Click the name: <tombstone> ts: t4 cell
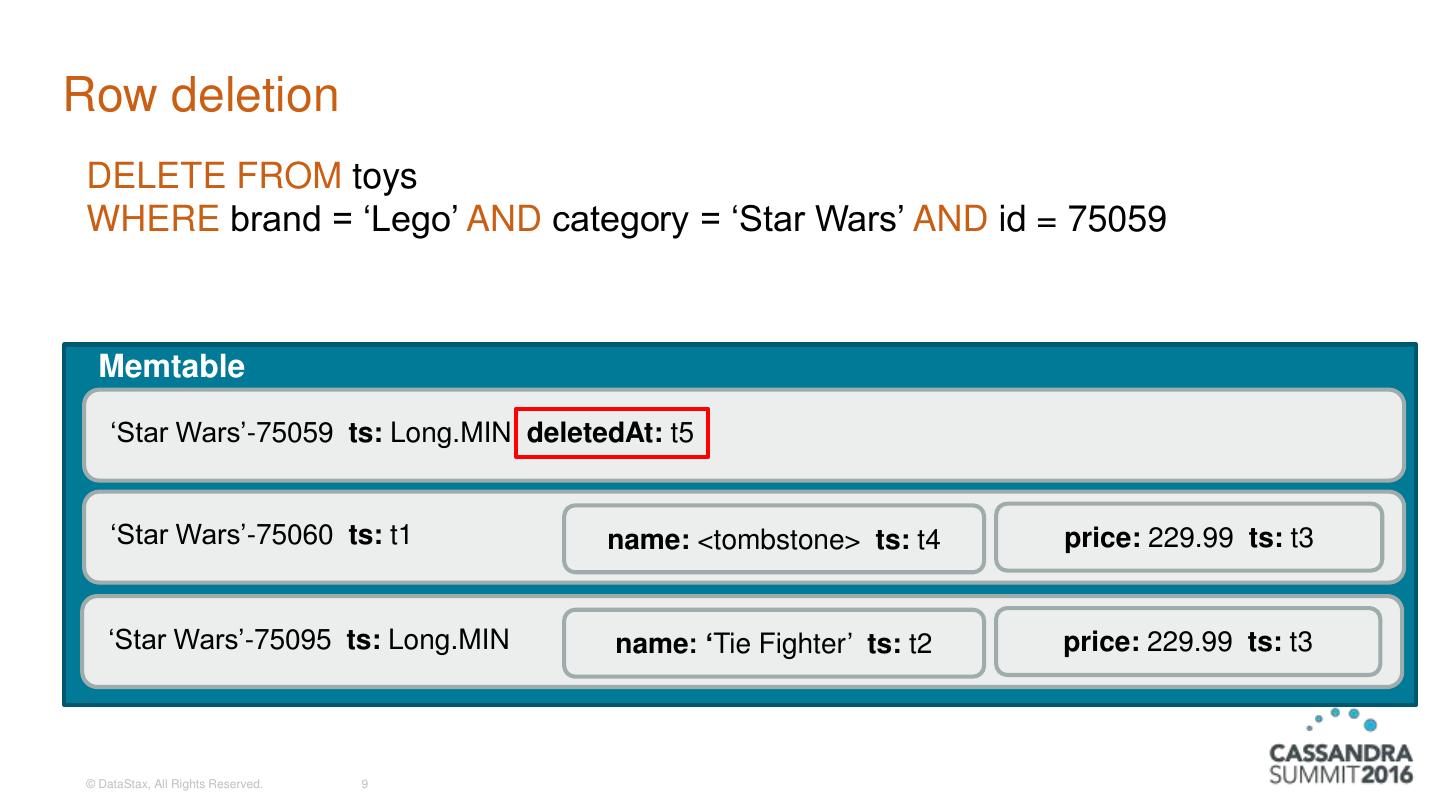The image size is (1440, 810). tap(773, 540)
